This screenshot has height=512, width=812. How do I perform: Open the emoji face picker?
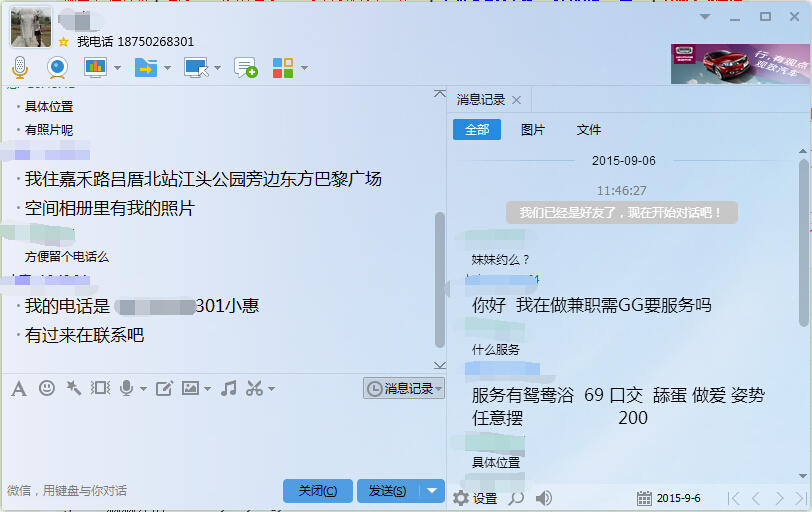coord(46,388)
